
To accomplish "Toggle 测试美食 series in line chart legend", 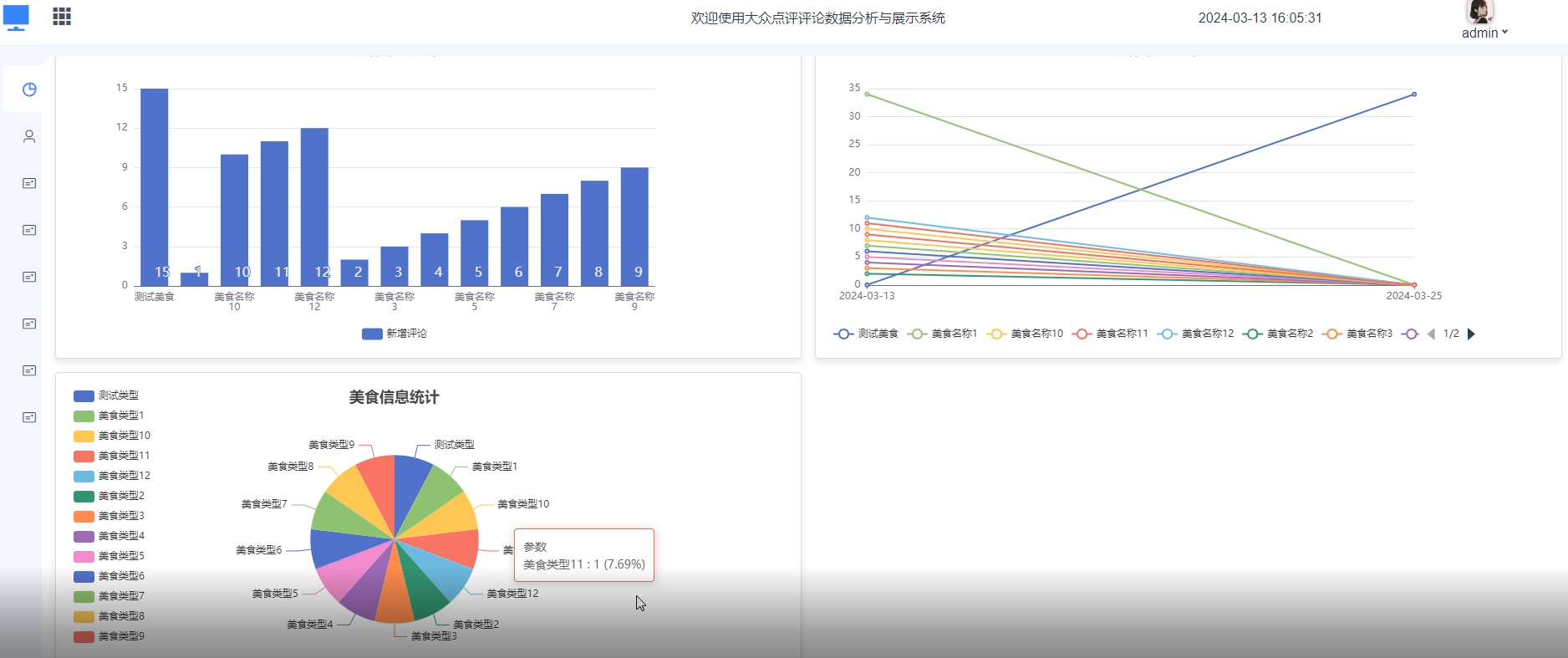I will tap(866, 334).
